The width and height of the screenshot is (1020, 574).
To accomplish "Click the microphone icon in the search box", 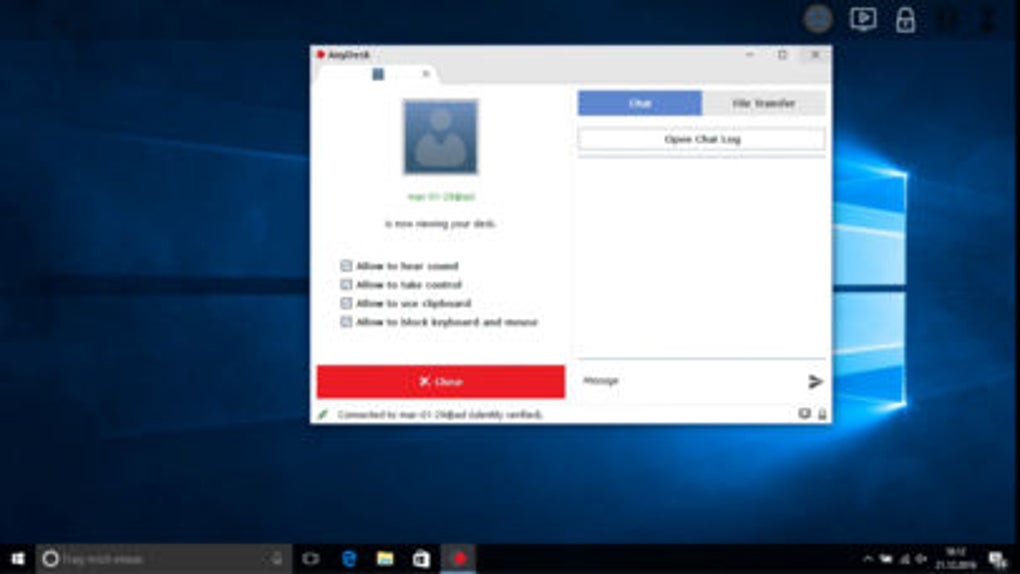I will pyautogui.click(x=277, y=559).
